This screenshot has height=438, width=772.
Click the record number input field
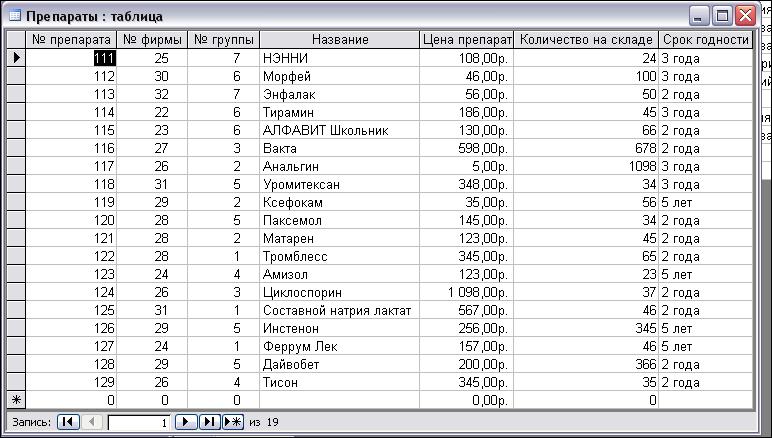tap(139, 422)
